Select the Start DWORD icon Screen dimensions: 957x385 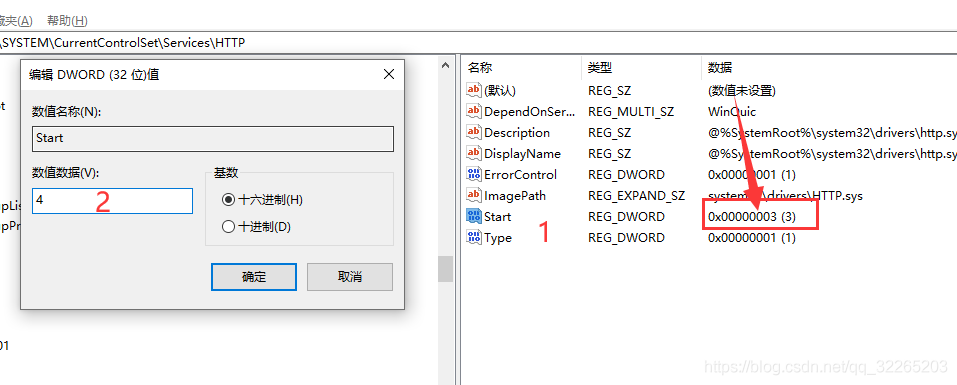(474, 216)
